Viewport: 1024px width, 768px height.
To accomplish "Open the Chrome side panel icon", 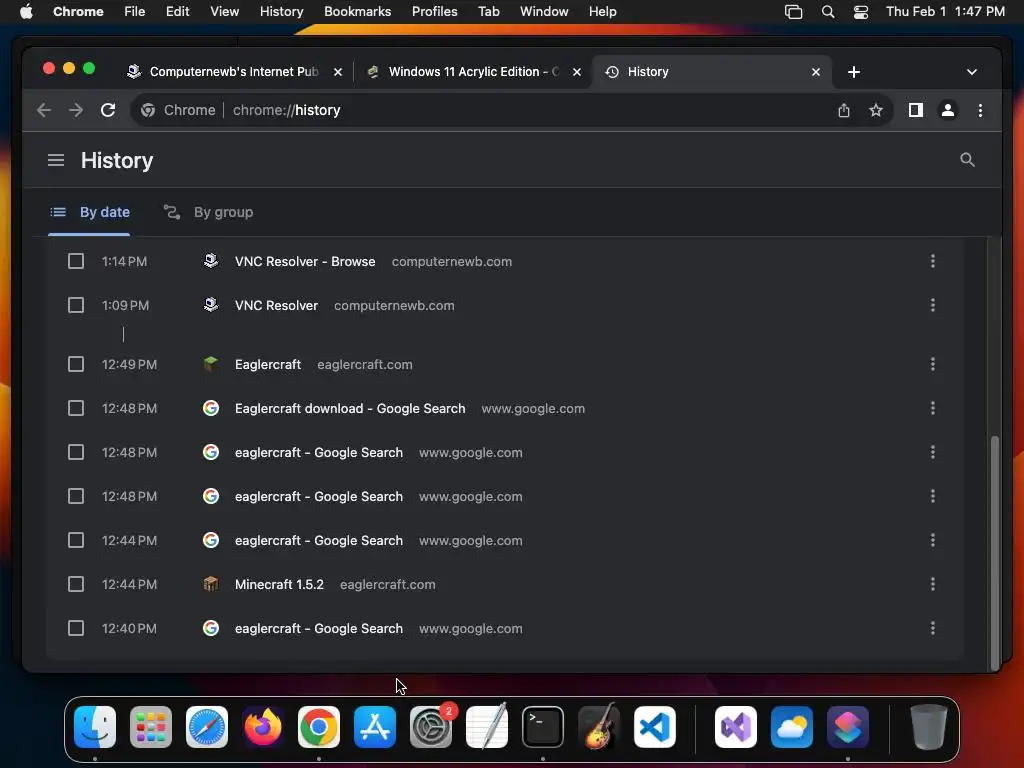I will point(916,110).
